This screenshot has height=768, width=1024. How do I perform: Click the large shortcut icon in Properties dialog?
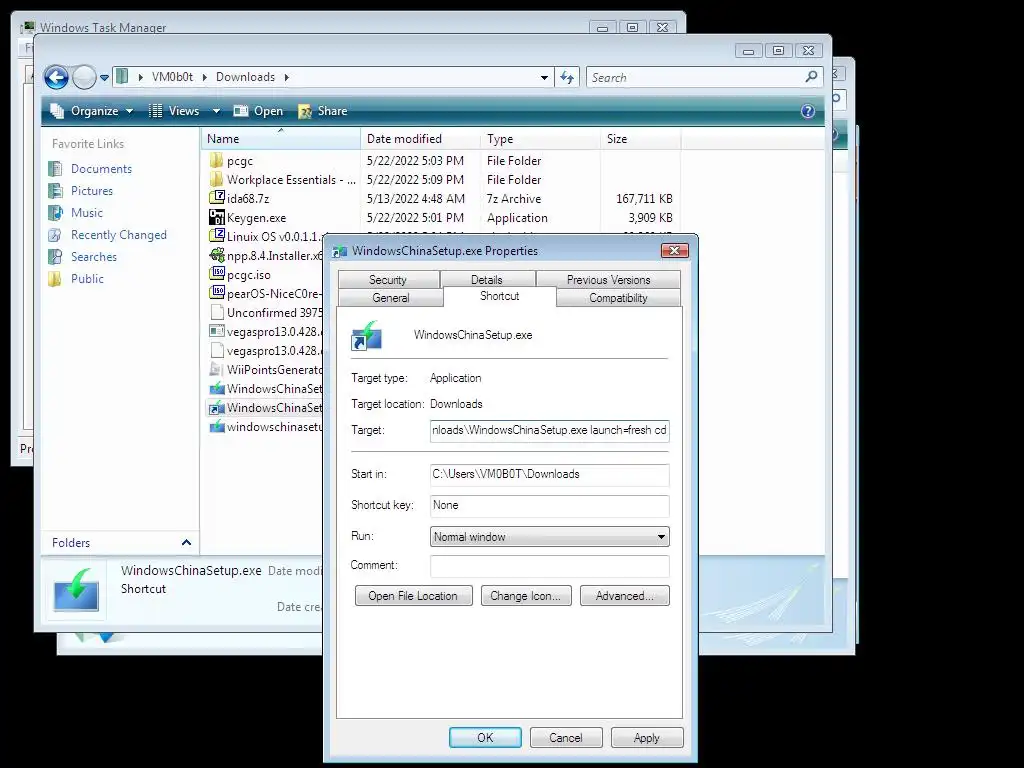click(x=366, y=336)
